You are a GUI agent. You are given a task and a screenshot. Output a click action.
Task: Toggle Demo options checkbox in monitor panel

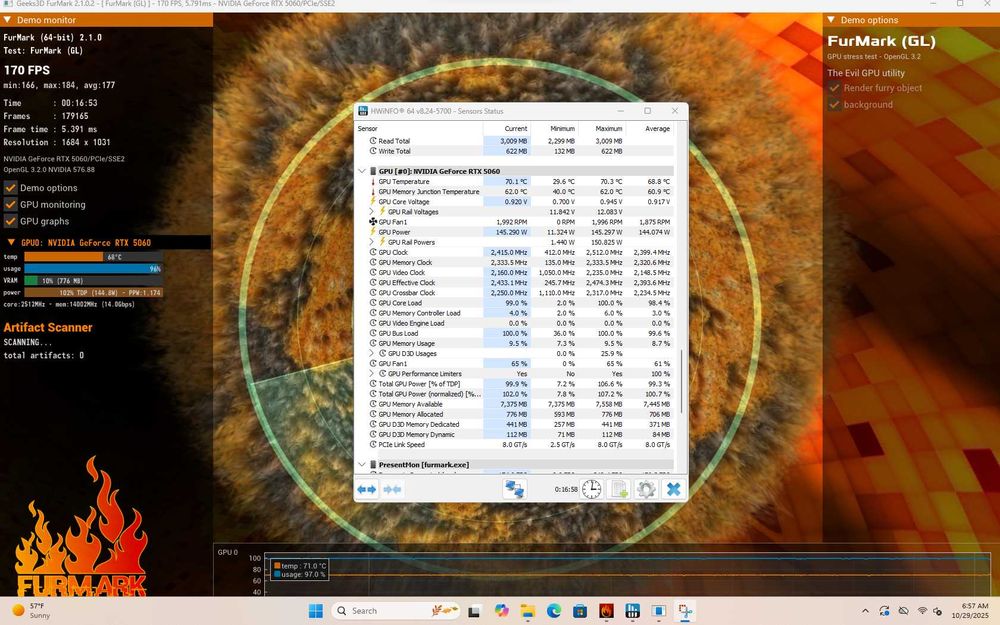(10, 188)
